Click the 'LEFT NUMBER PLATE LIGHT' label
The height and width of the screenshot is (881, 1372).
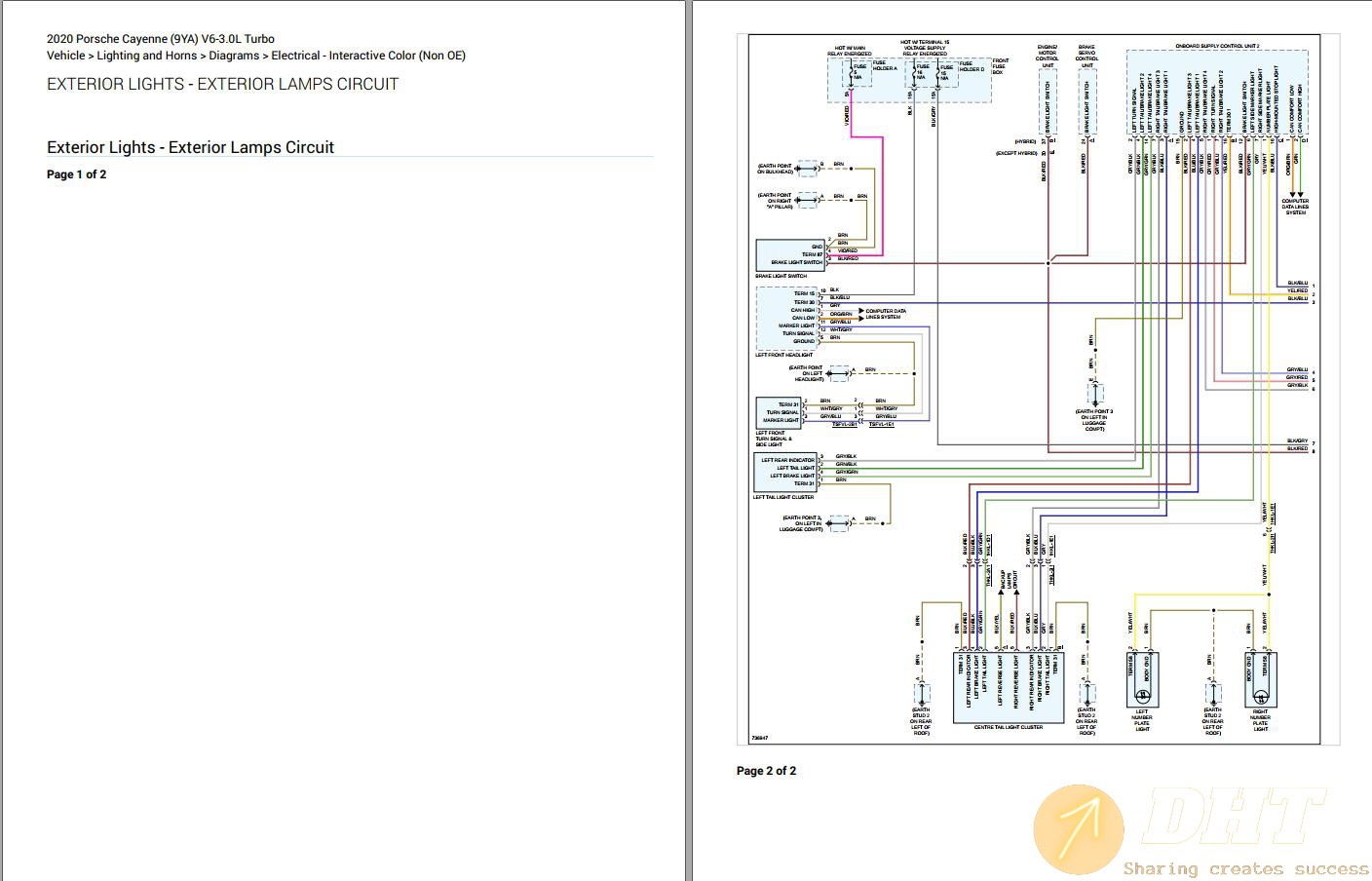click(x=1142, y=720)
